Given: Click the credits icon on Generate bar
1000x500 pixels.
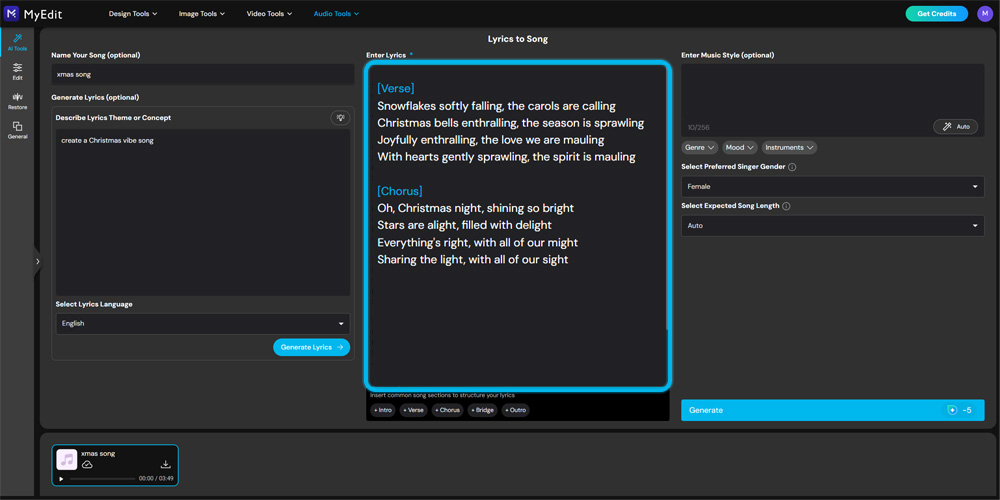Looking at the screenshot, I should 952,410.
